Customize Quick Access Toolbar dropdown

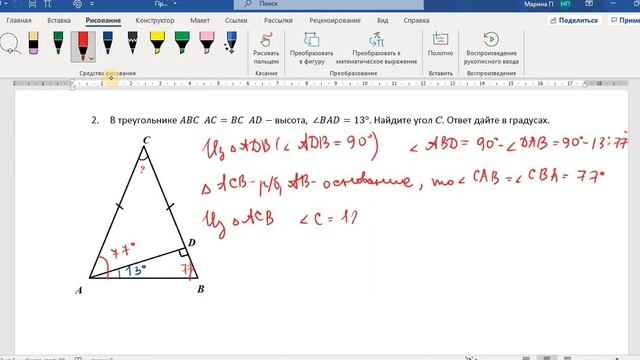pyautogui.click(x=92, y=4)
